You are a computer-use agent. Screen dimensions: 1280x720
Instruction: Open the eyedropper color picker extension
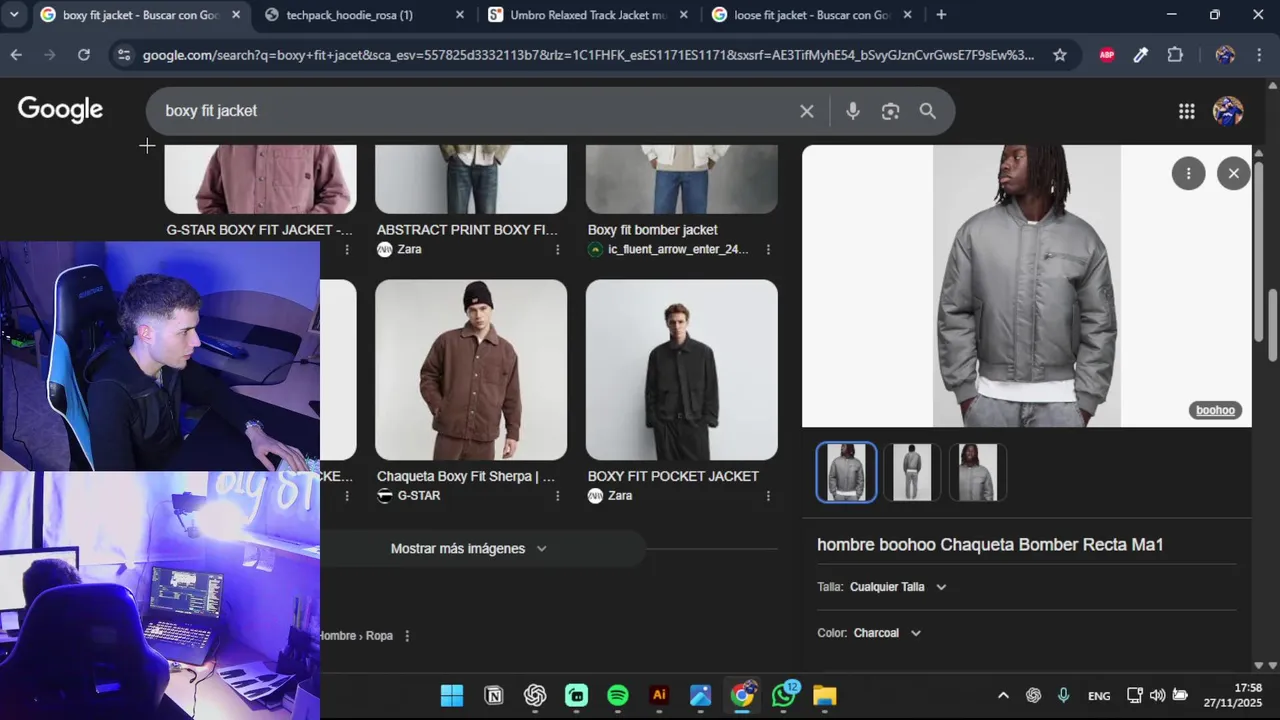tap(1141, 55)
